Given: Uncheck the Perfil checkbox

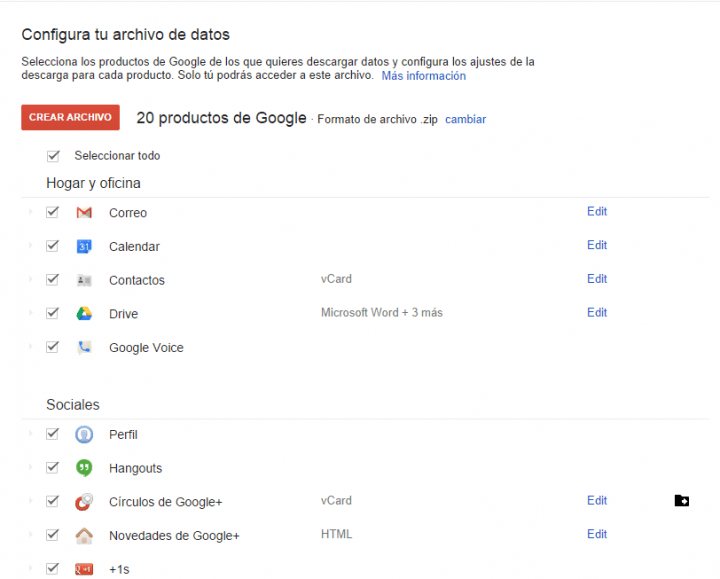Looking at the screenshot, I should pyautogui.click(x=52, y=433).
